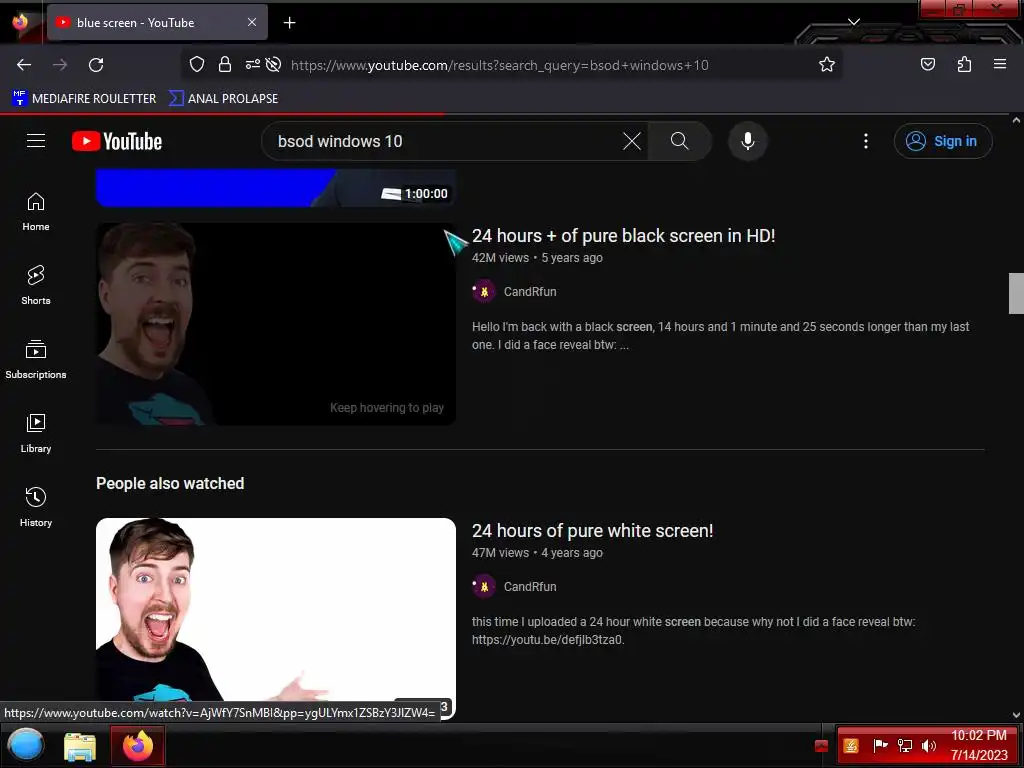Open the Firefox extensions puzzle icon

(964, 65)
